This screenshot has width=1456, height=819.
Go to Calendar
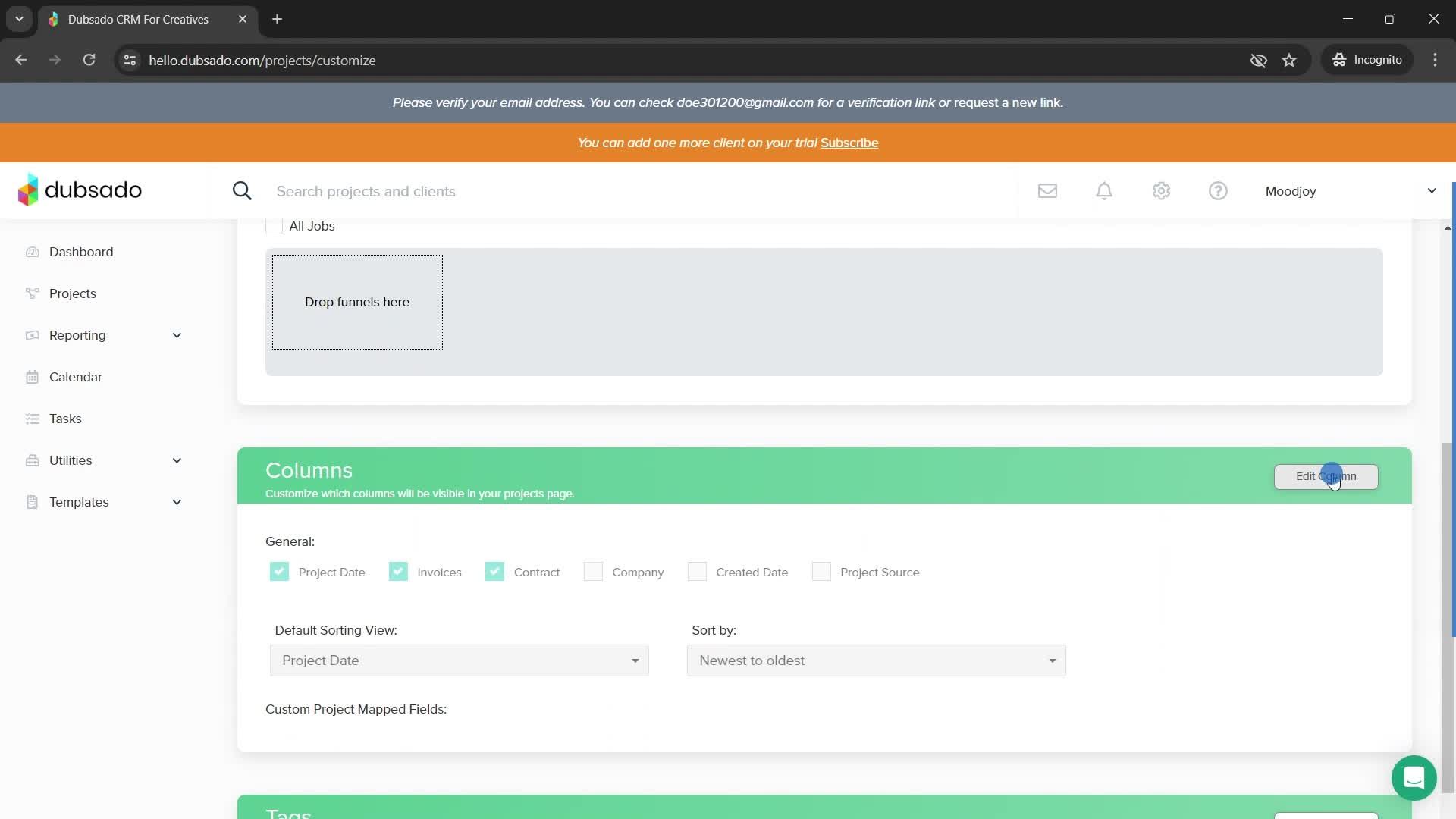[76, 377]
